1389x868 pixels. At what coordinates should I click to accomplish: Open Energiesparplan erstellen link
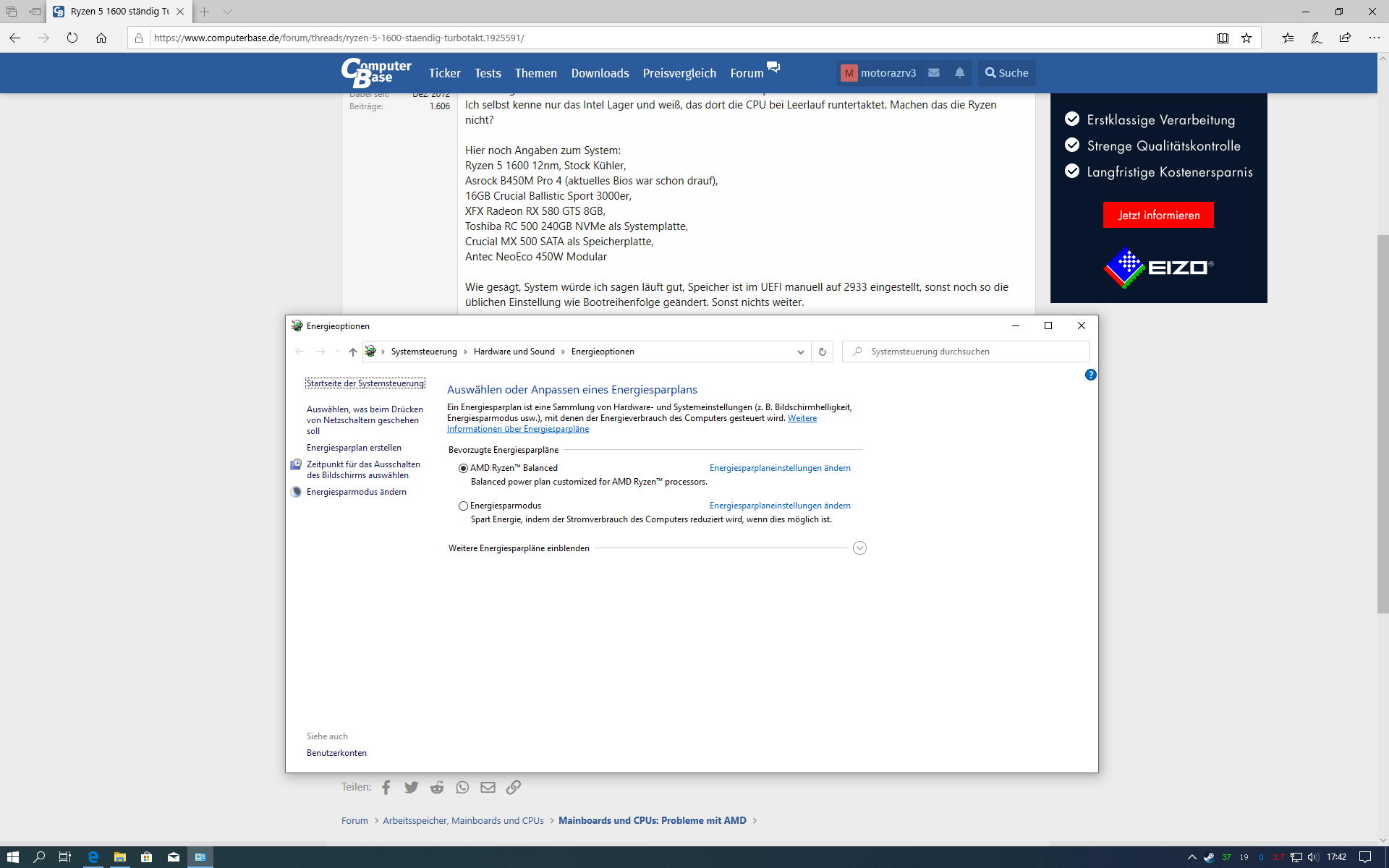(354, 448)
